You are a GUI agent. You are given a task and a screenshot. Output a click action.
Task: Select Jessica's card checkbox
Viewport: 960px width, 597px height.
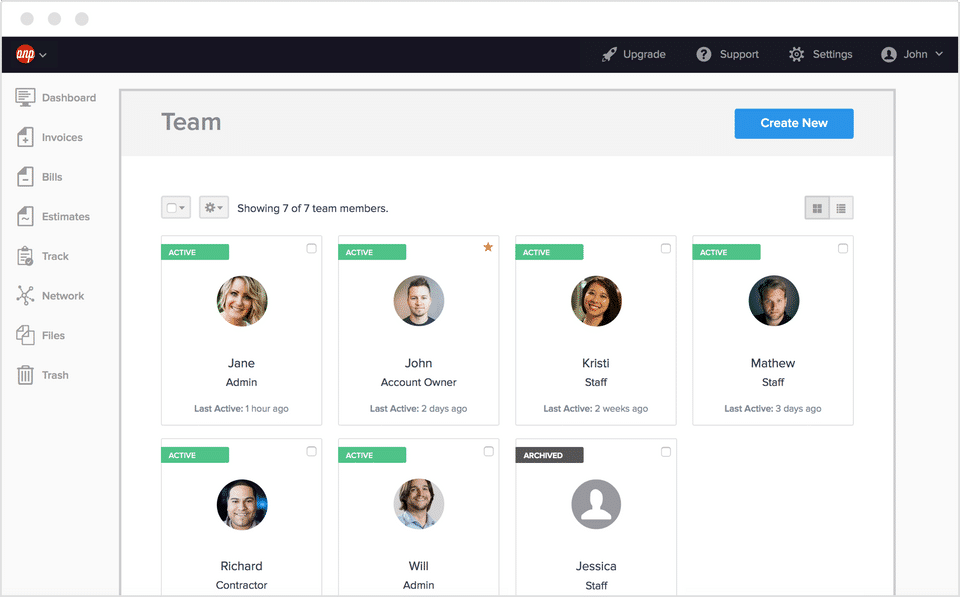pyautogui.click(x=666, y=451)
